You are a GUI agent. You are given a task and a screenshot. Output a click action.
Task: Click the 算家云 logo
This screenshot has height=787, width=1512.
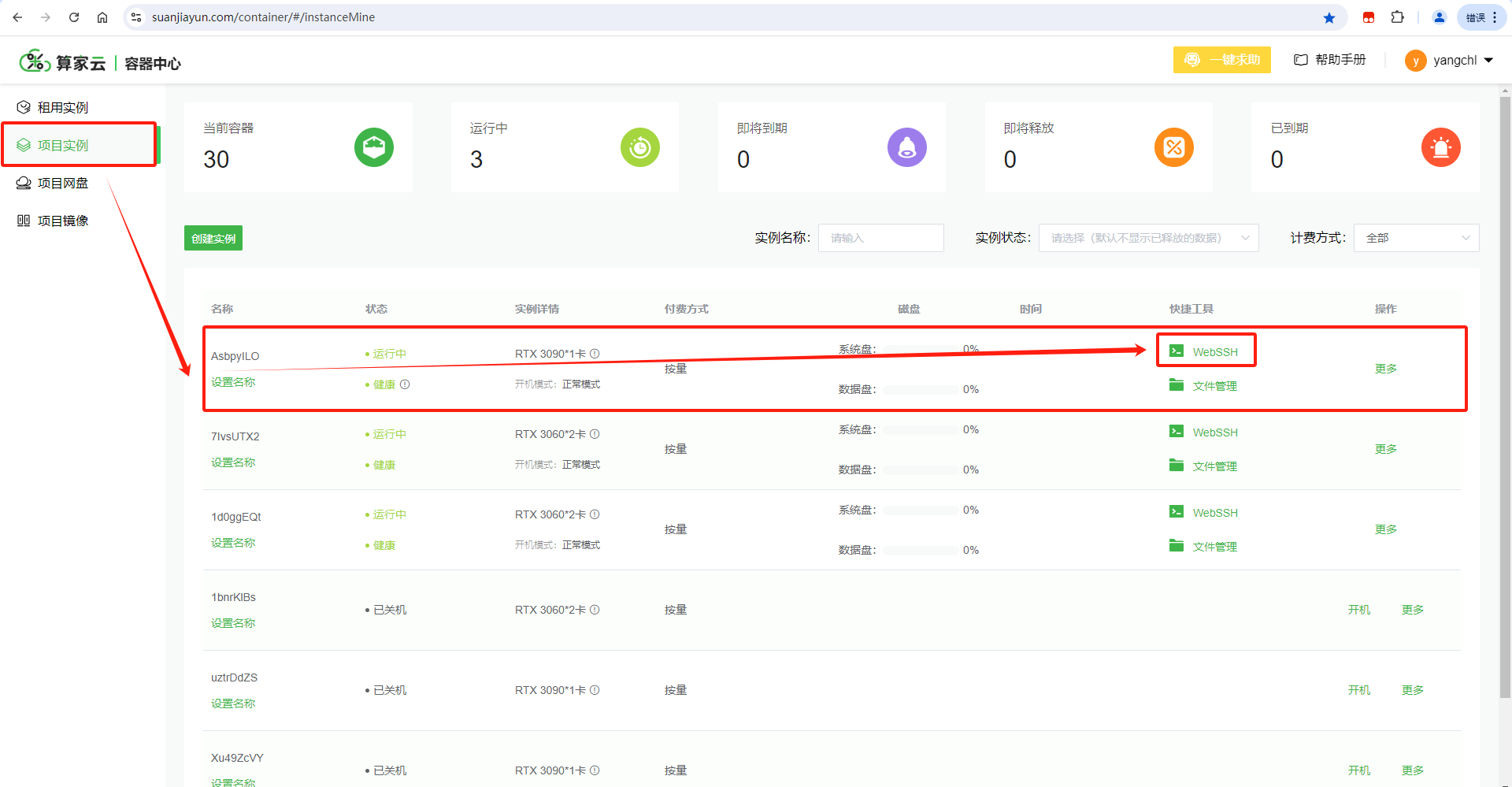tap(63, 62)
